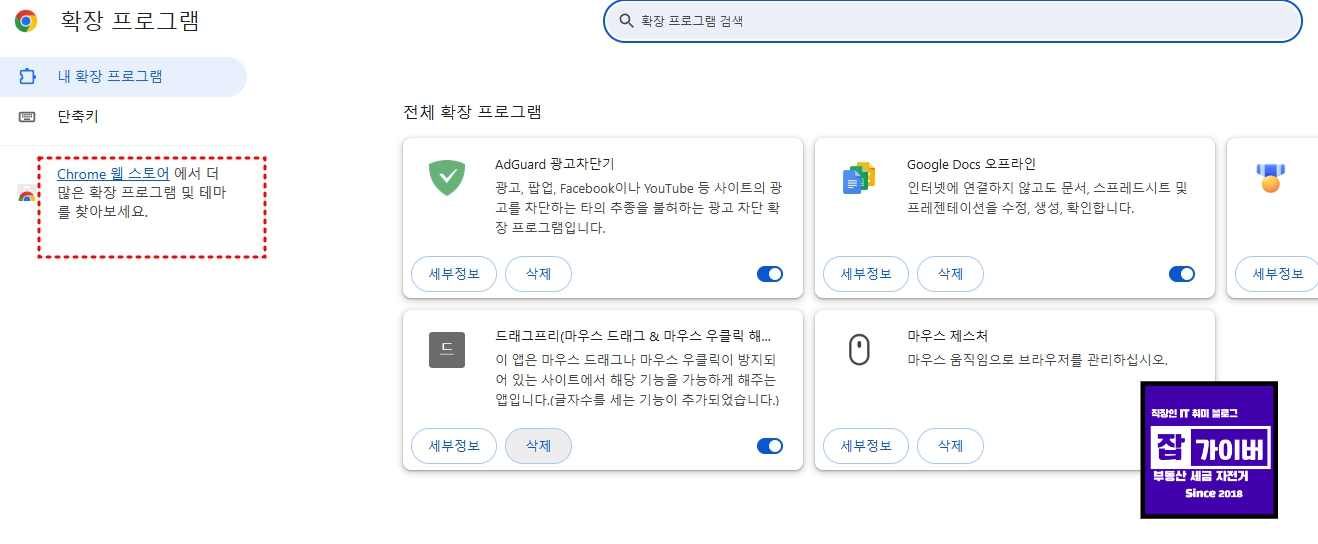Open 세부정보 for Google Docs 오프라인
The image size is (1318, 544).
coord(866,274)
